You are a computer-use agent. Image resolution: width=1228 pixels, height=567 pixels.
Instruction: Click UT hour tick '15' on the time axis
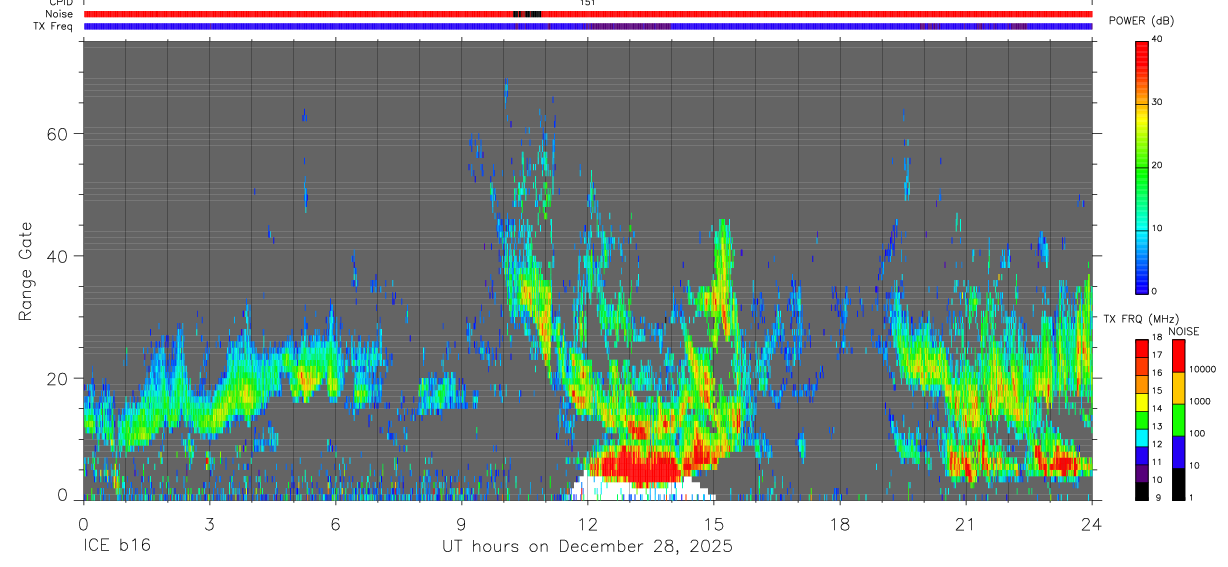[x=714, y=524]
